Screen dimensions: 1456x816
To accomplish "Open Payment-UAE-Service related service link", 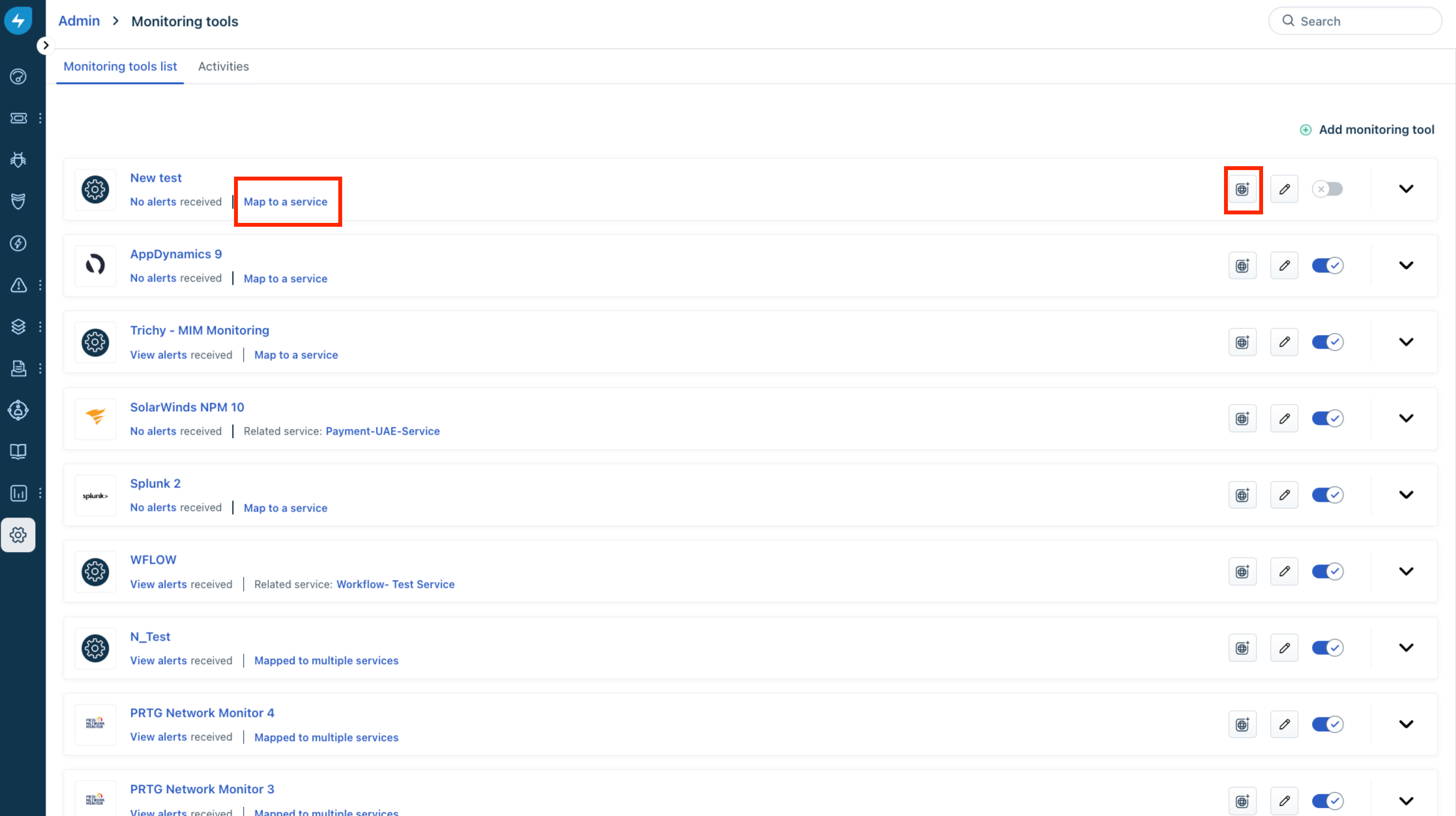I will 383,431.
